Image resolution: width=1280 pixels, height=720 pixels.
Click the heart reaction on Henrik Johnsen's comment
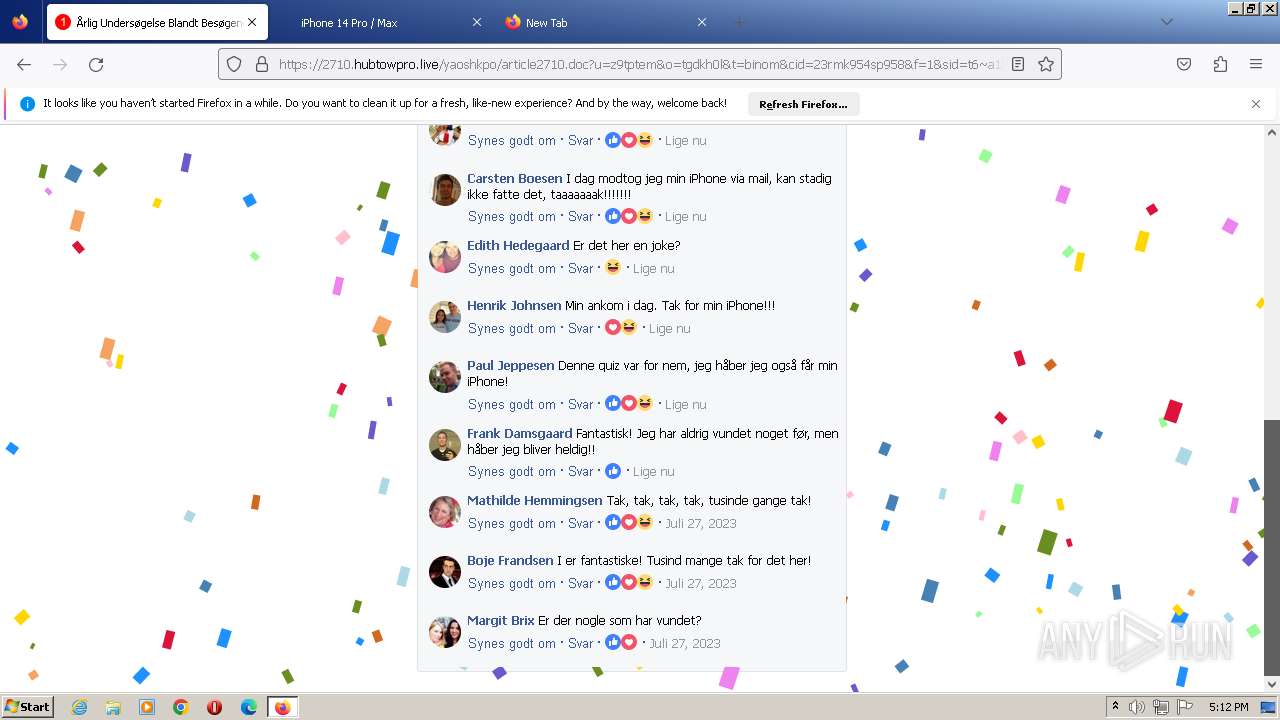(x=613, y=327)
